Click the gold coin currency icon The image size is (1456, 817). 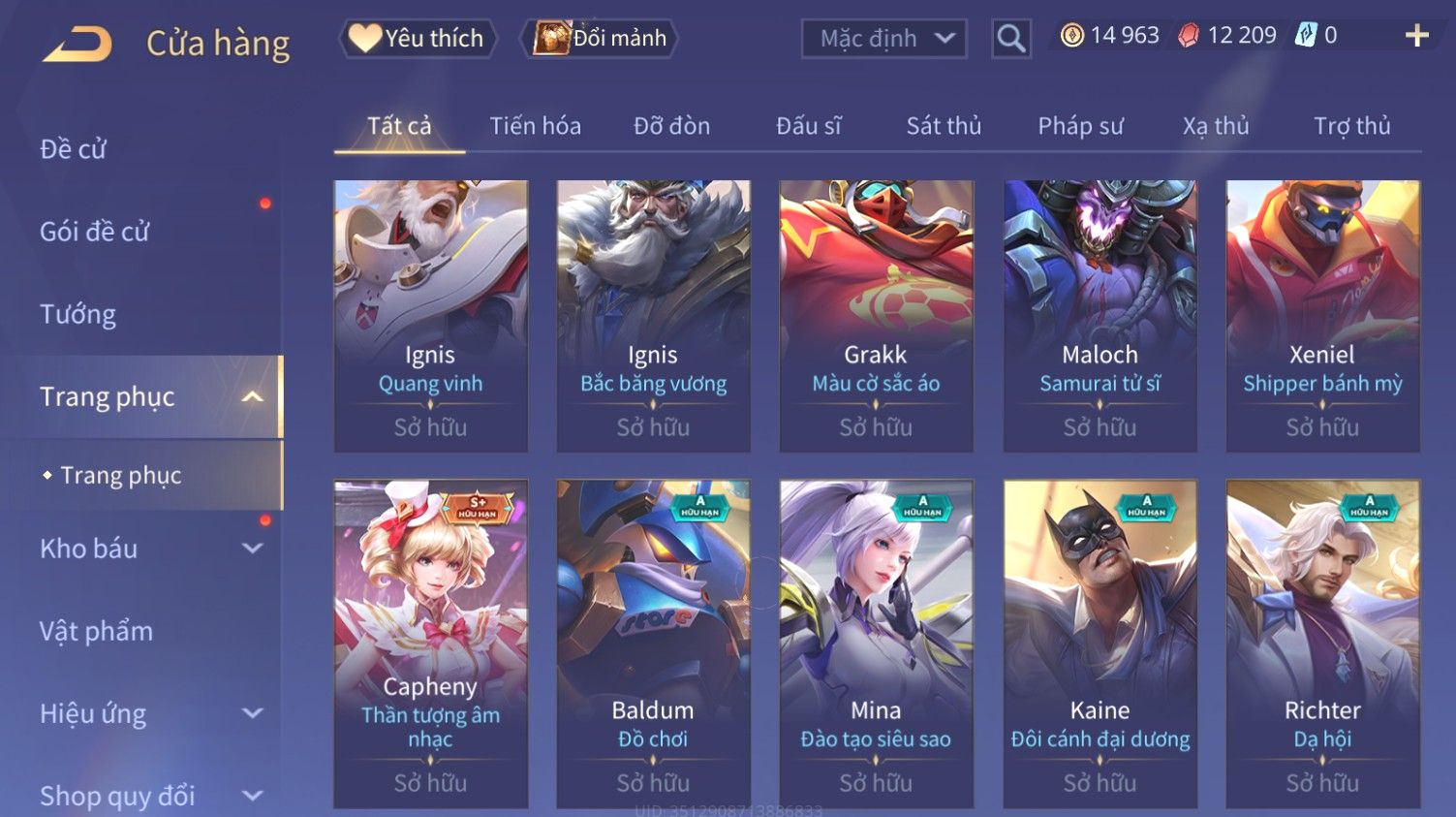tap(1071, 36)
